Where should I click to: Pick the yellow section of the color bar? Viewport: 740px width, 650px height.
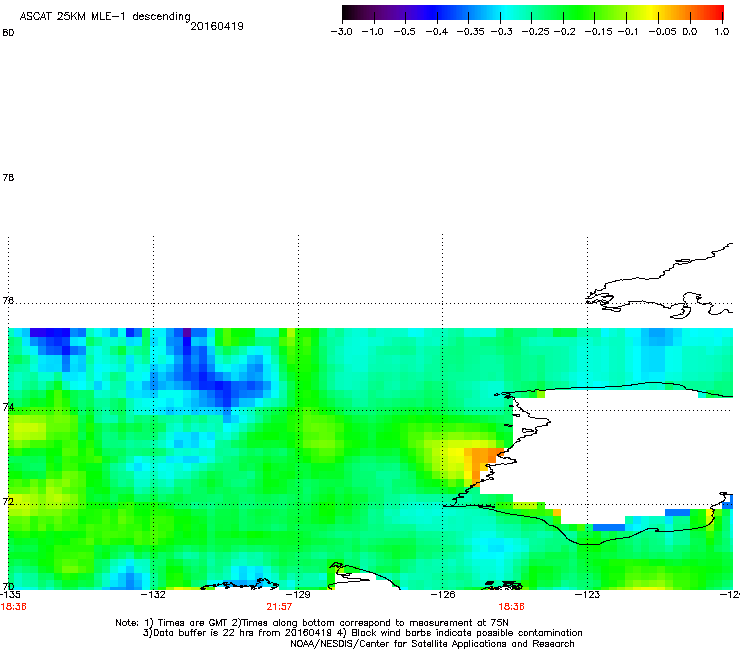[650, 13]
